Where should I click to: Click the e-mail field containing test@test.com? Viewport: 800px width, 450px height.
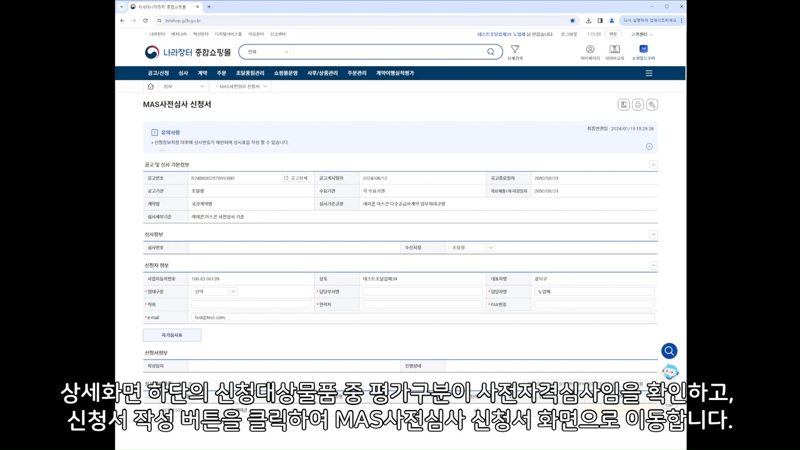[x=423, y=317]
